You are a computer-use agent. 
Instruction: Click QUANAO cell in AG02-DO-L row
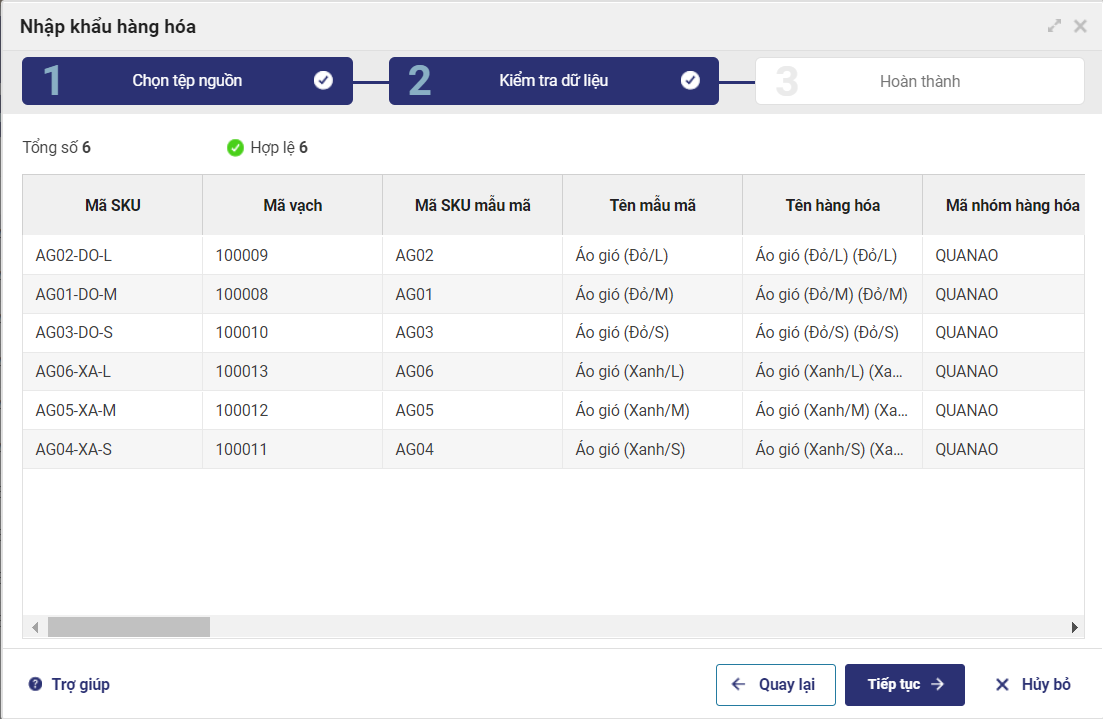[x=1004, y=255]
